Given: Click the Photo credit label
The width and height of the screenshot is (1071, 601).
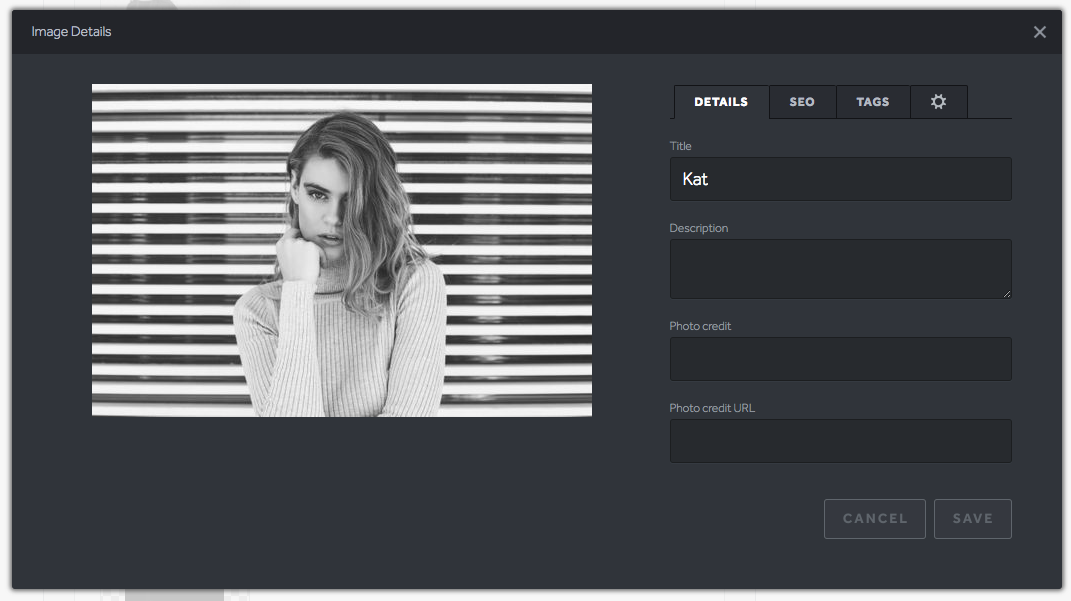Looking at the screenshot, I should tap(700, 325).
